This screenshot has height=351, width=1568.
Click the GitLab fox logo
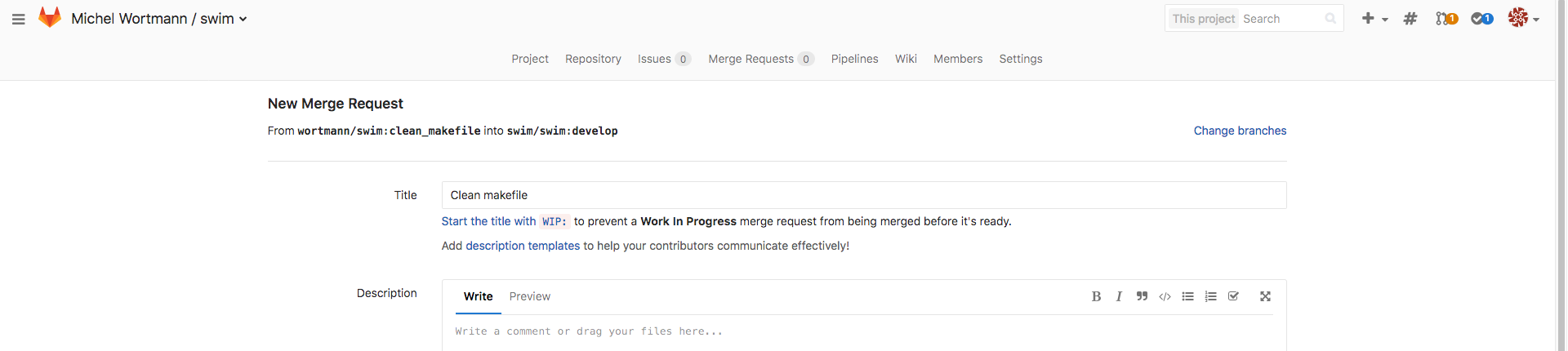(x=50, y=18)
